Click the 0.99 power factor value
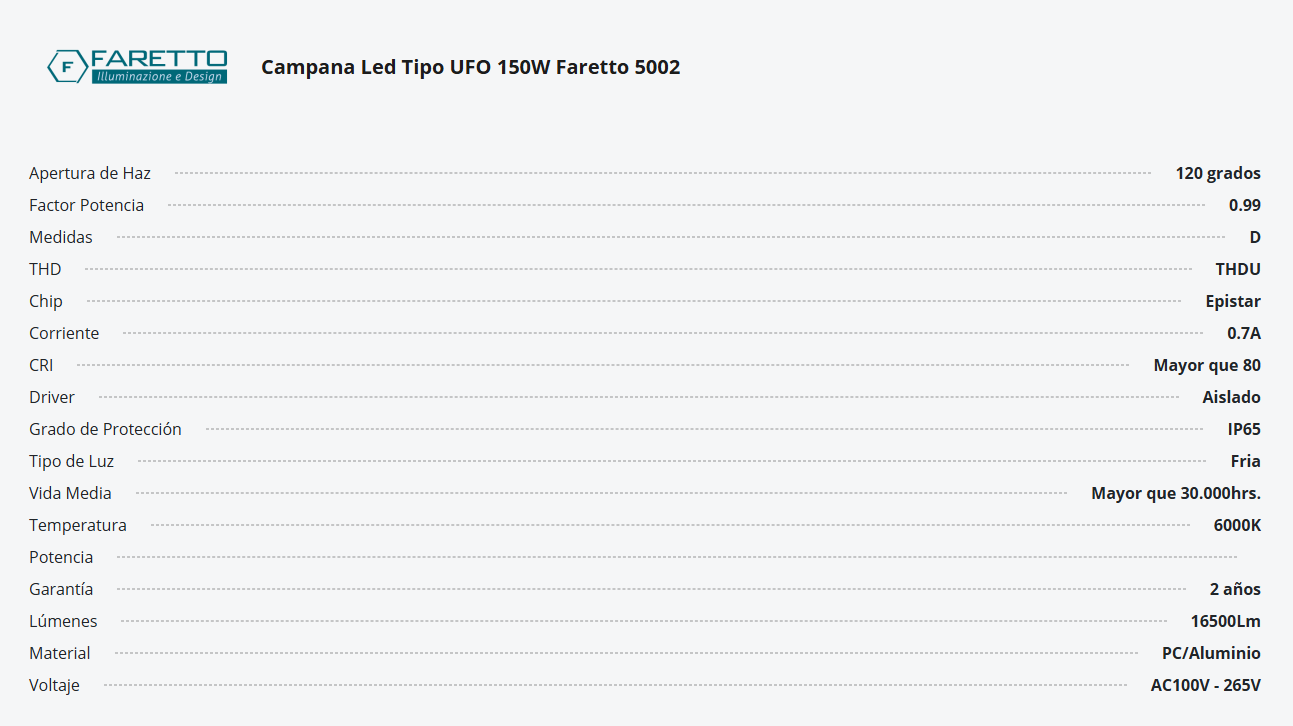The image size is (1293, 726). coord(1244,205)
